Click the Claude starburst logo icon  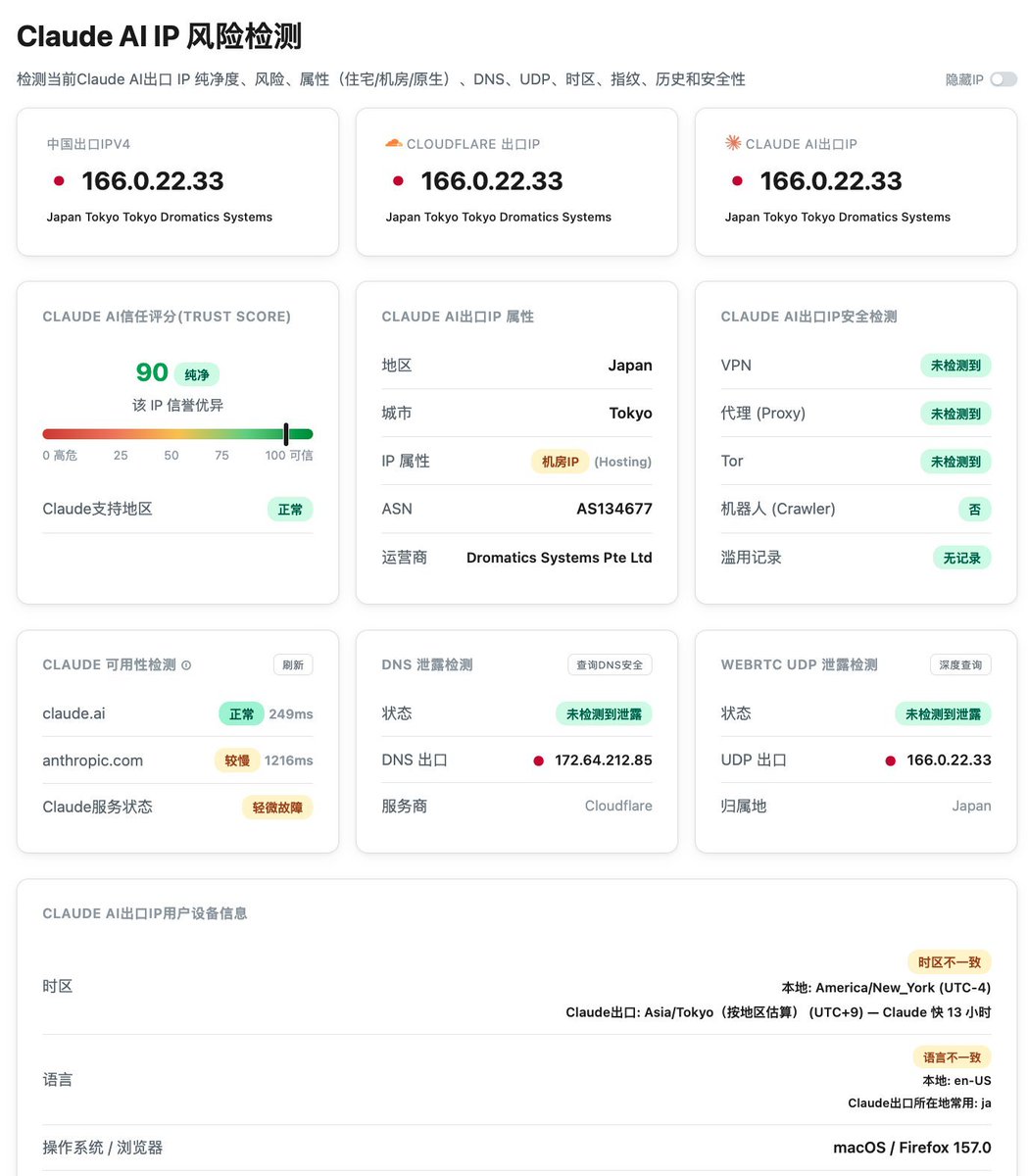(733, 143)
